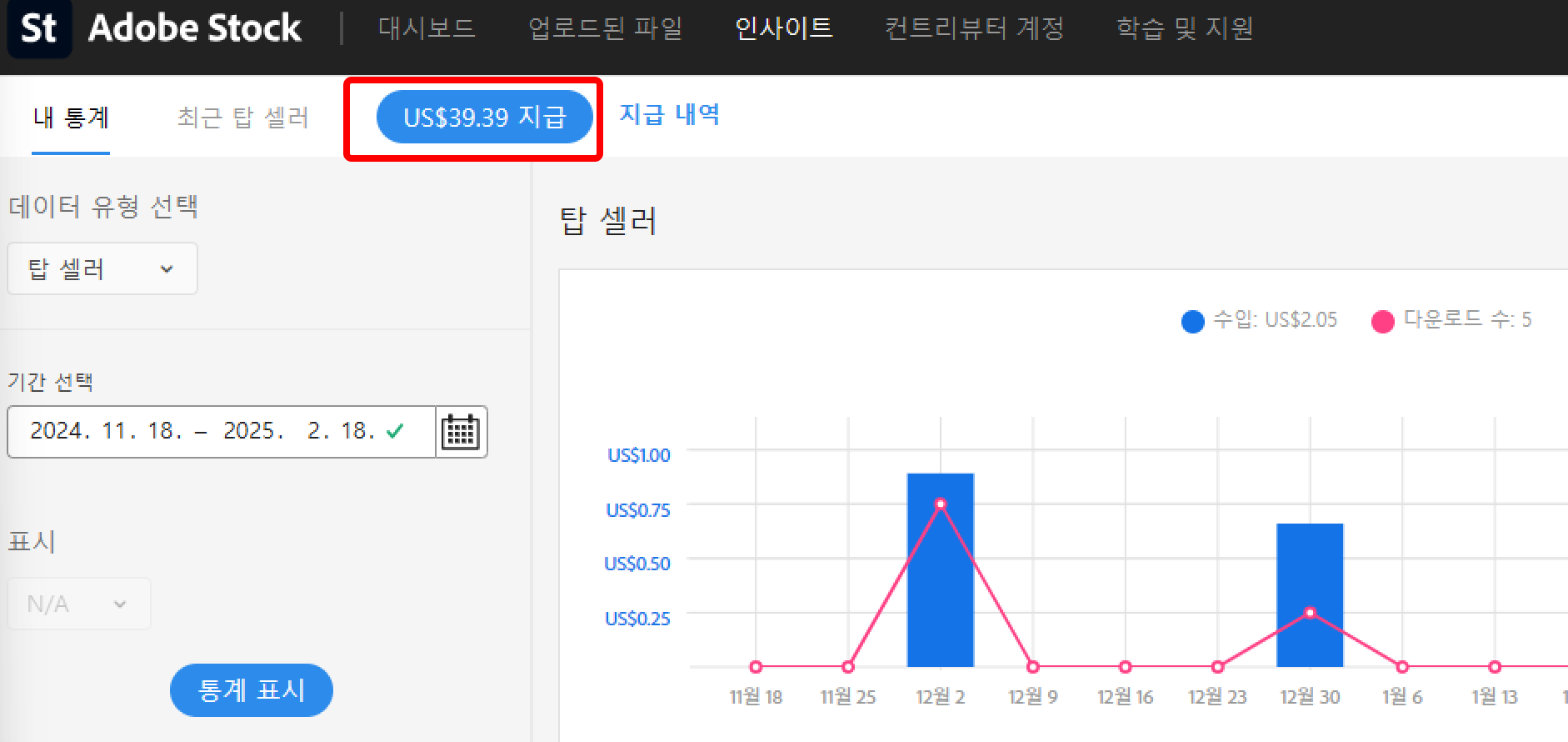Expand the 탑 셀러 data type dropdown

coord(102,268)
